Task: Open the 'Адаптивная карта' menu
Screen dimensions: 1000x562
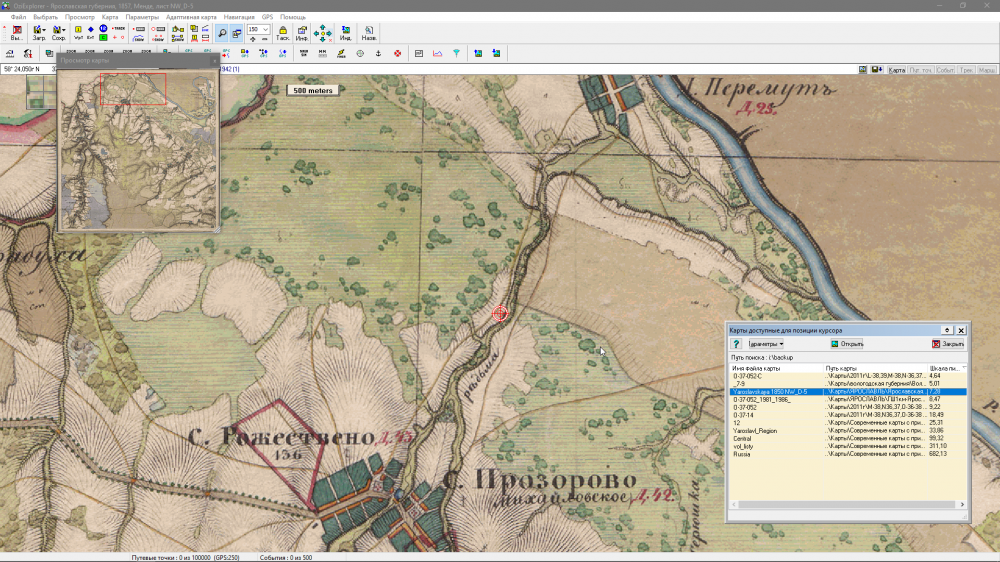Action: click(191, 17)
